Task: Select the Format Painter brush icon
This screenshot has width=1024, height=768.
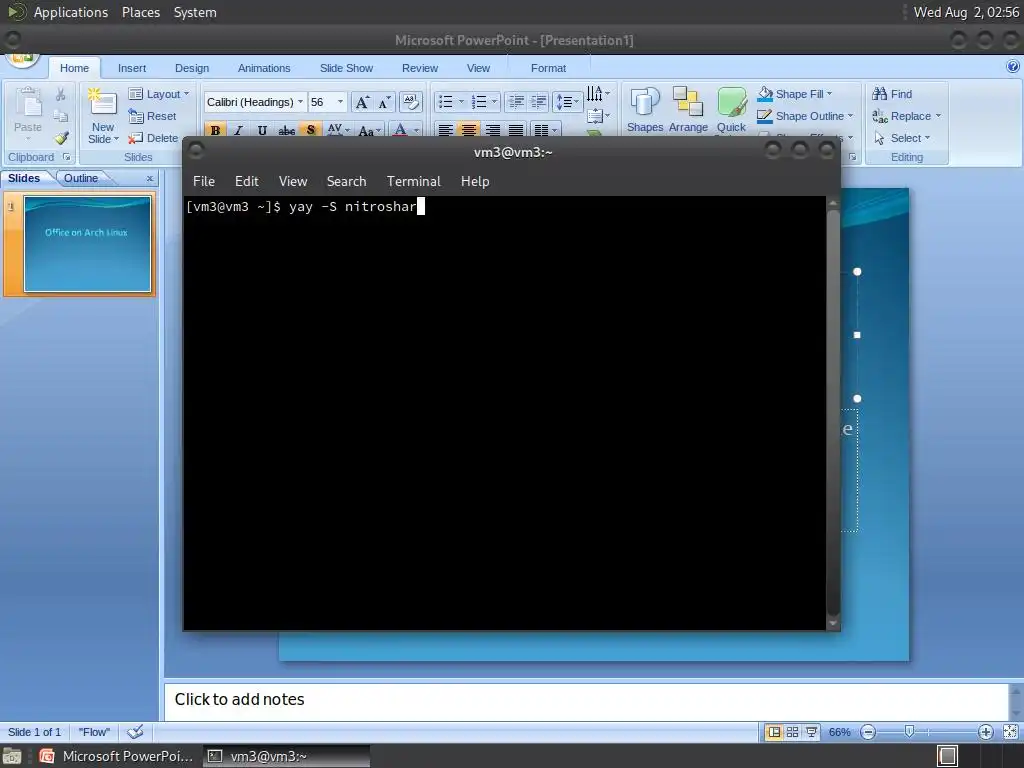Action: [x=61, y=138]
